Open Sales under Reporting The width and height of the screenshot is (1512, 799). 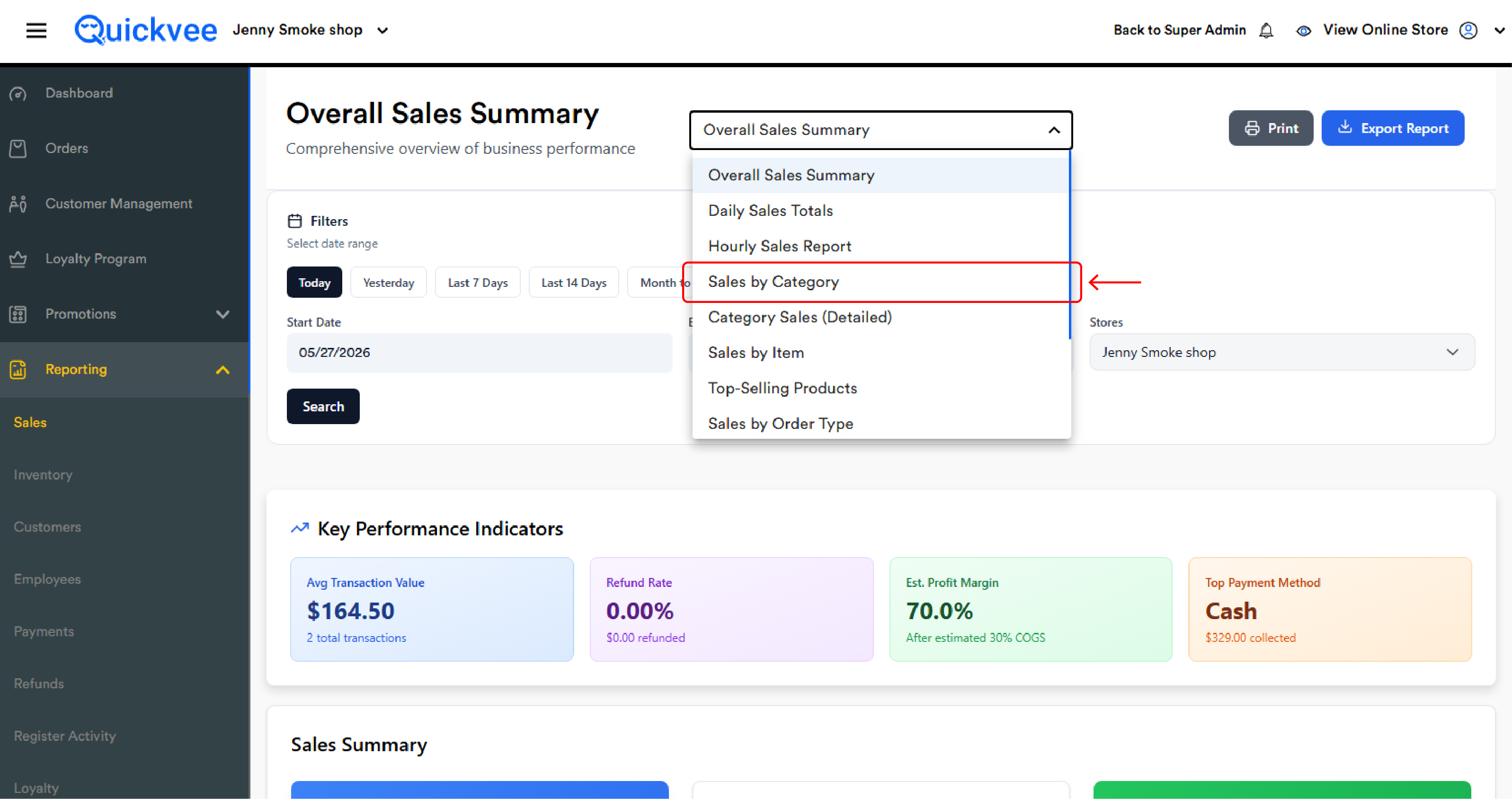coord(30,423)
